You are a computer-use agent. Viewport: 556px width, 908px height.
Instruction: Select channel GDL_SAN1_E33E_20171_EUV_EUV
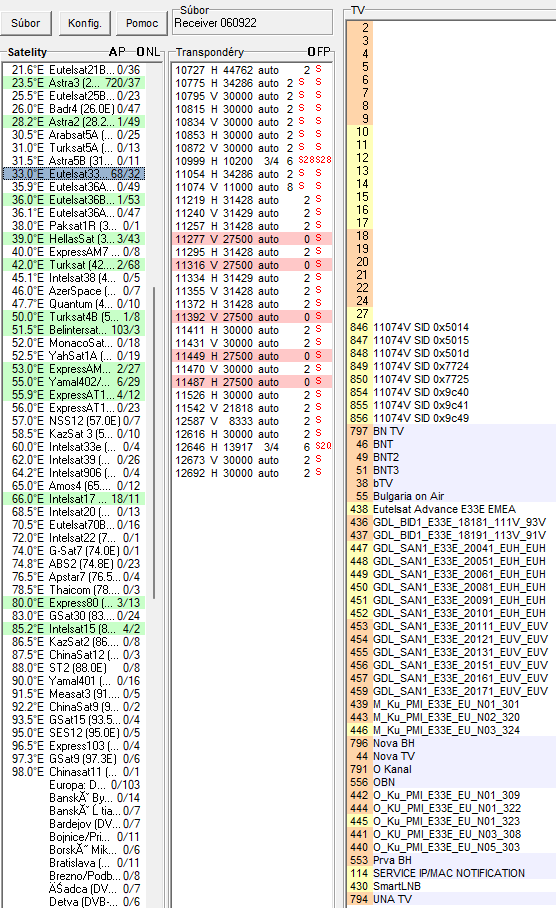[x=451, y=691]
